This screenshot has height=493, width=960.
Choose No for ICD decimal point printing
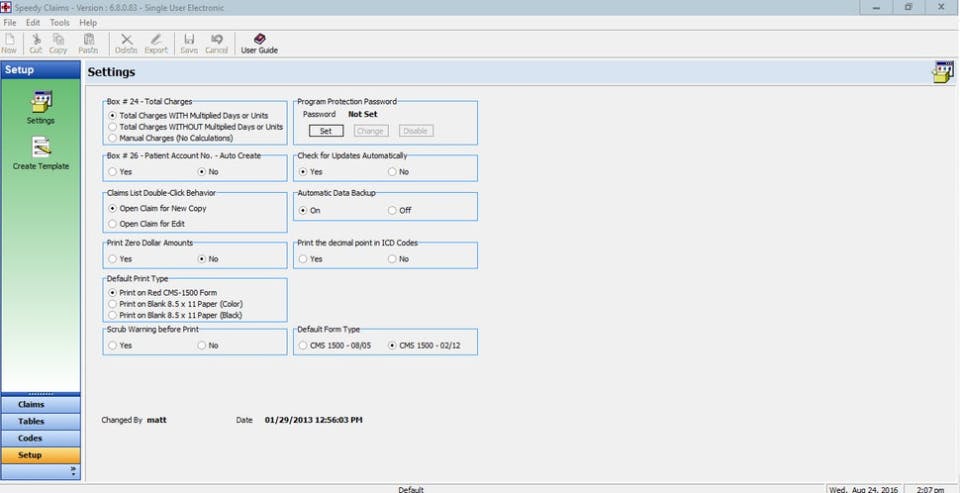point(392,259)
